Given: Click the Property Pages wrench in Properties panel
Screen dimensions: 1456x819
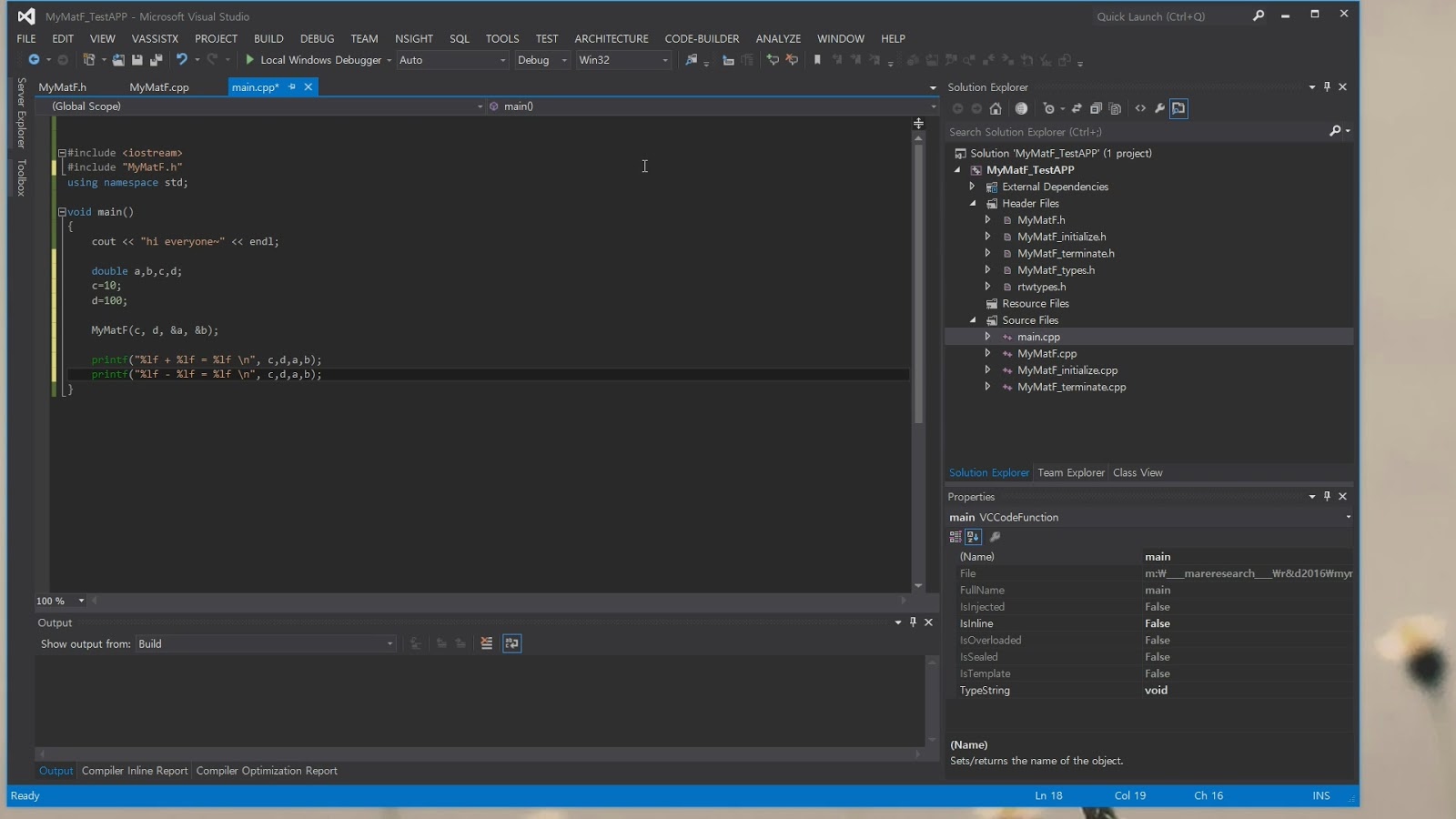Looking at the screenshot, I should point(995,537).
